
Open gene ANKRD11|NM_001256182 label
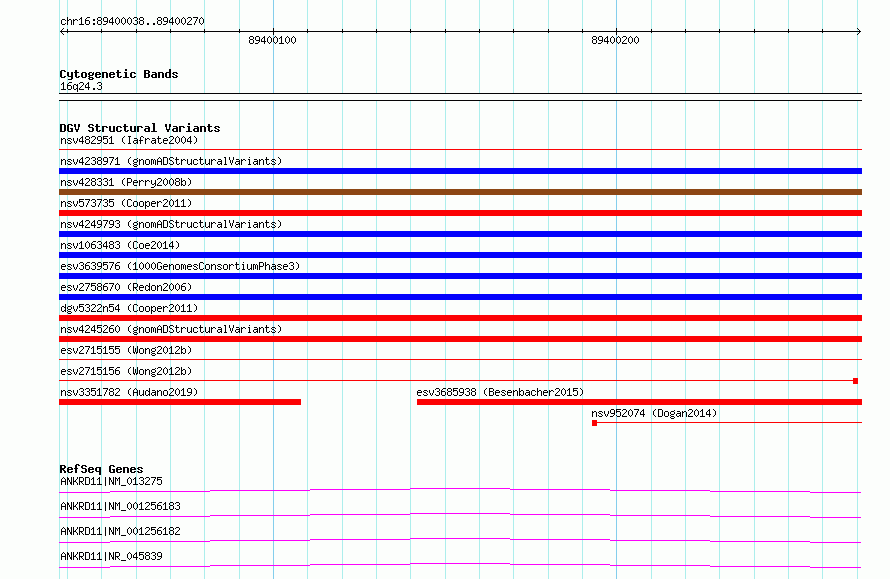point(120,531)
